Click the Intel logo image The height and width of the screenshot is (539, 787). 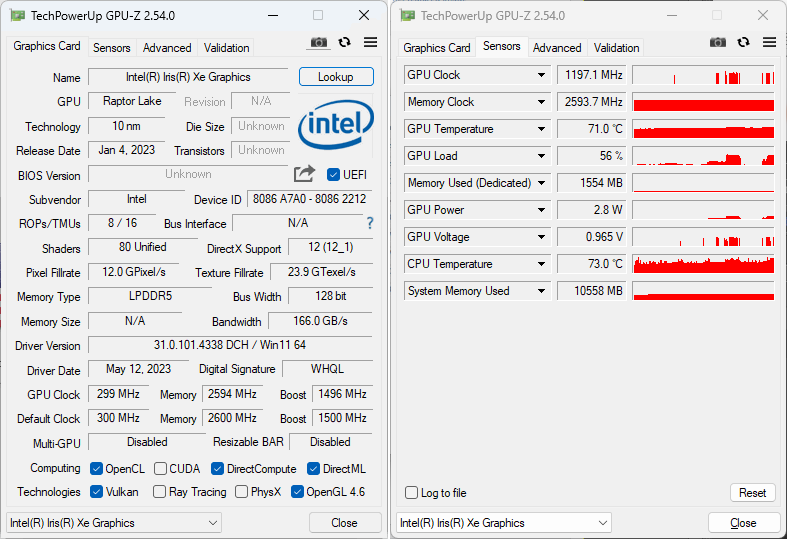click(335, 124)
